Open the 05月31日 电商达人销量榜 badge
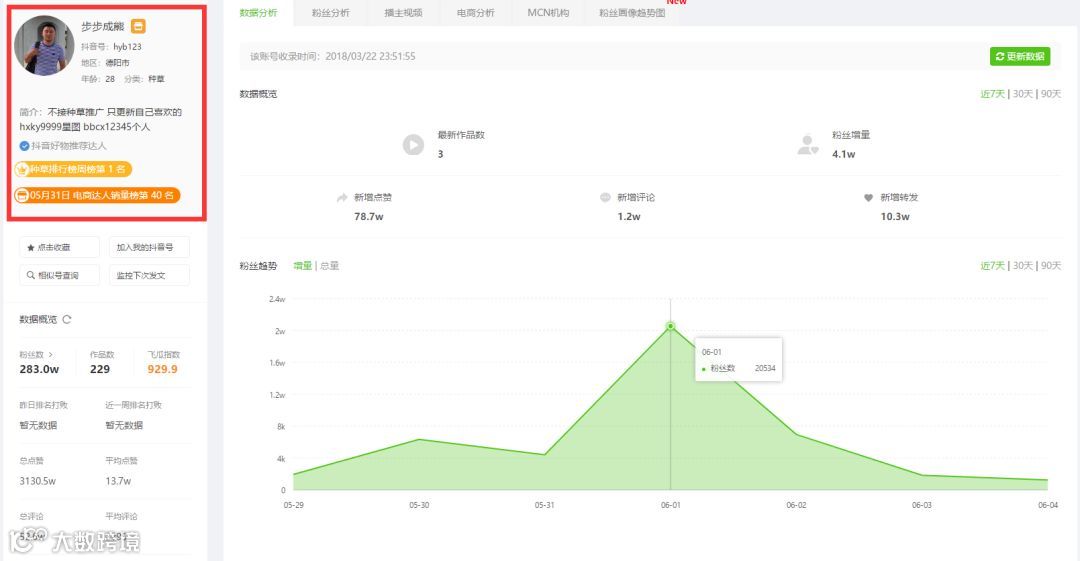 97,196
